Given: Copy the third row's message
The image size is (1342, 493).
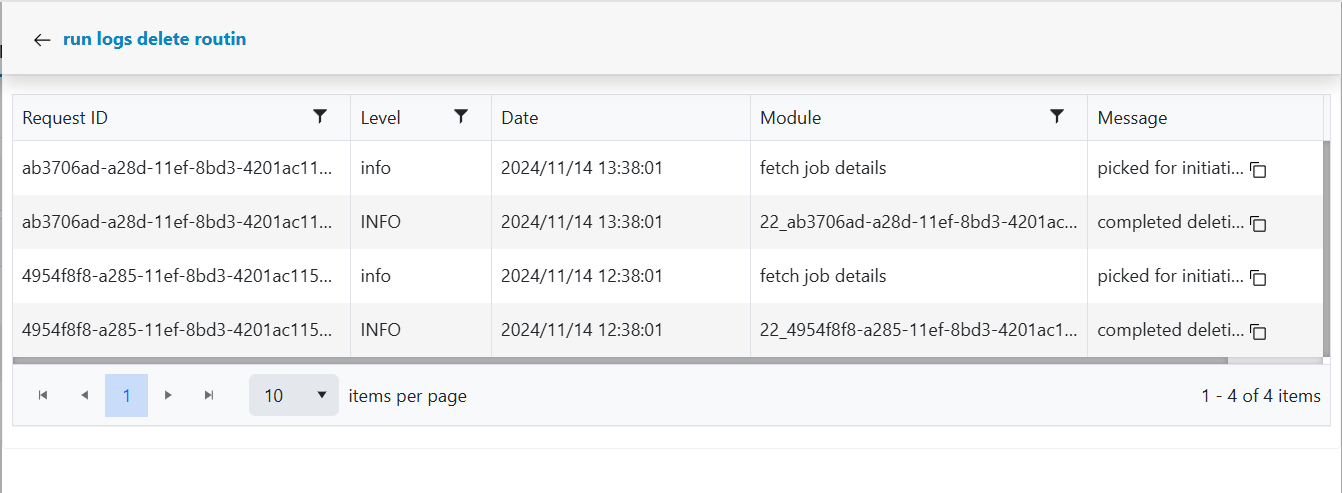Looking at the screenshot, I should tap(1259, 277).
